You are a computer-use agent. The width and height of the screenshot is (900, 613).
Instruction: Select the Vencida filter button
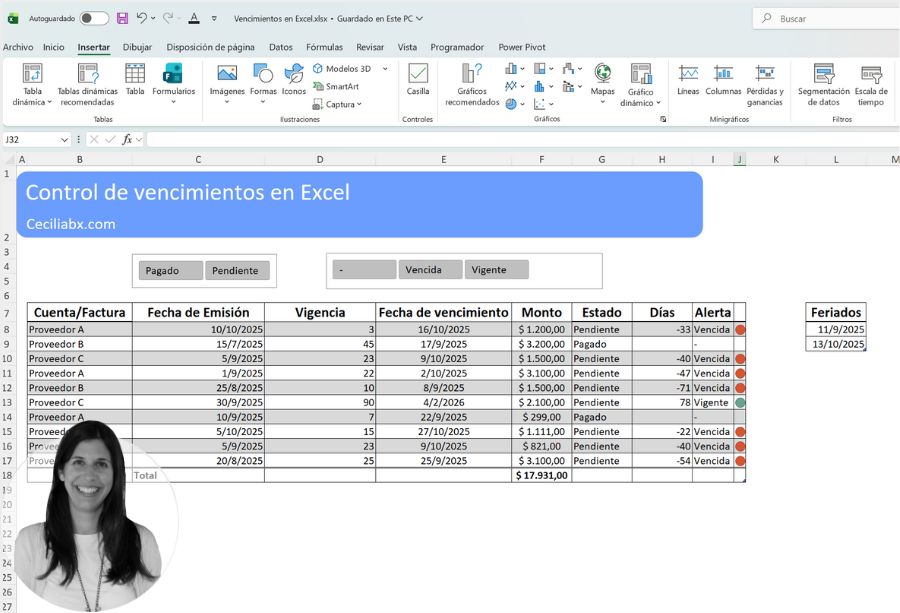430,270
